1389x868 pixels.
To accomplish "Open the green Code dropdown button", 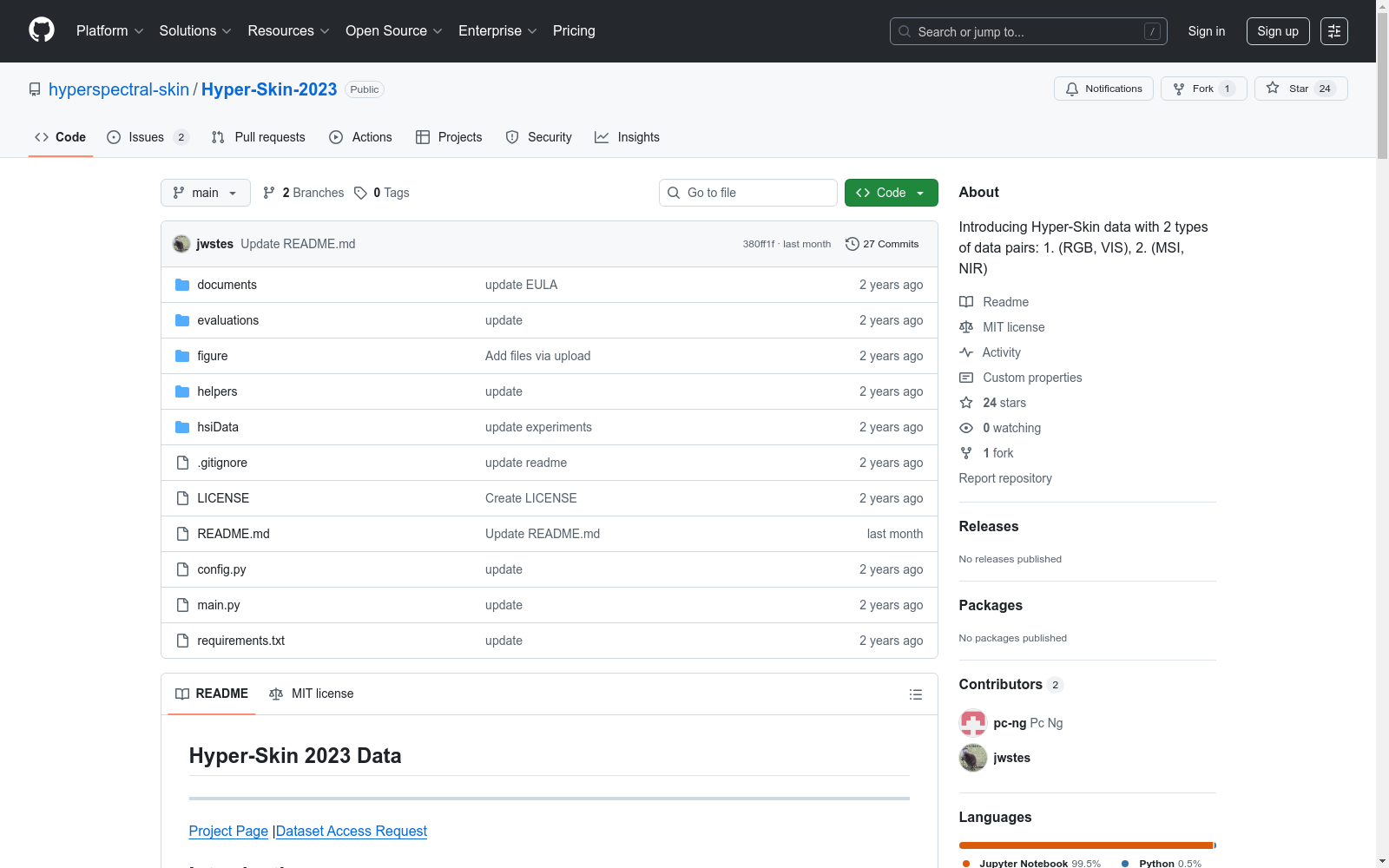I will coord(891,193).
